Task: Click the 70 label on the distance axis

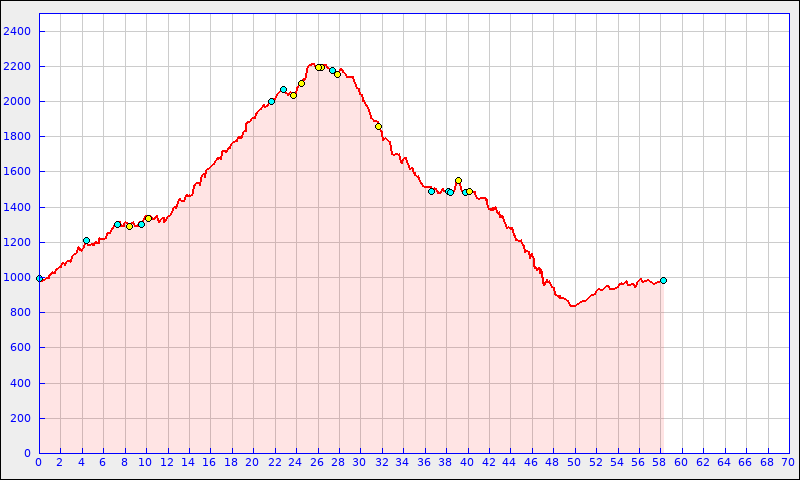Action: (787, 462)
